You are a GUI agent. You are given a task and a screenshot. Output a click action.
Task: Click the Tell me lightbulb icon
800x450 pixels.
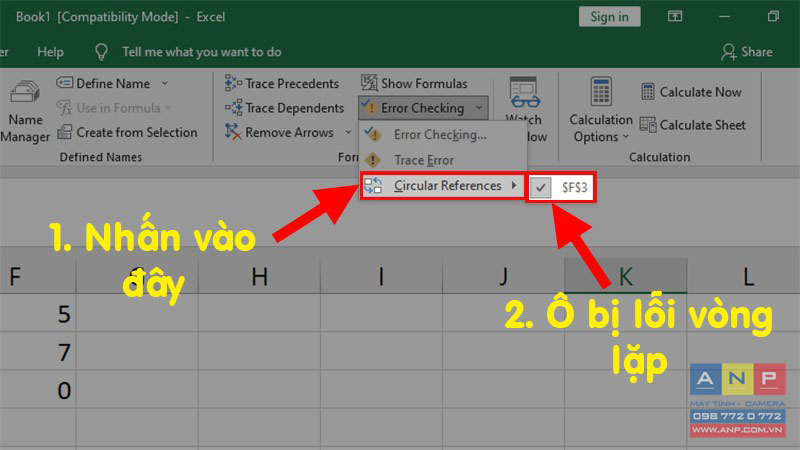pyautogui.click(x=101, y=52)
